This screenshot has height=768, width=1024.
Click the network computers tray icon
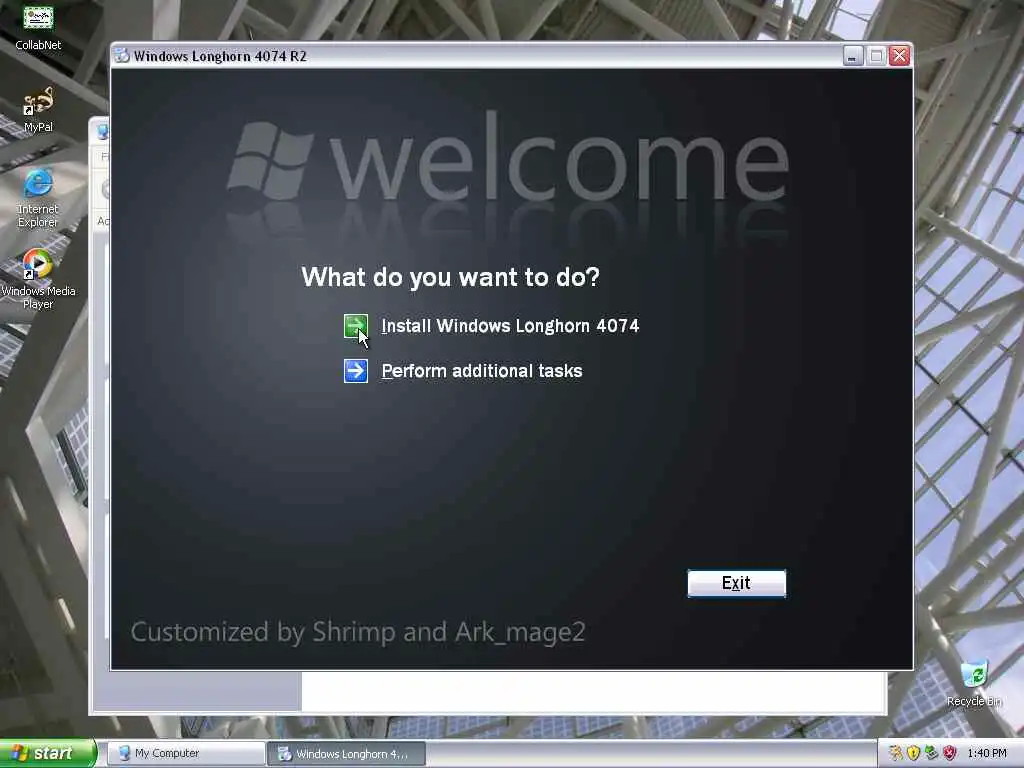pyautogui.click(x=932, y=753)
